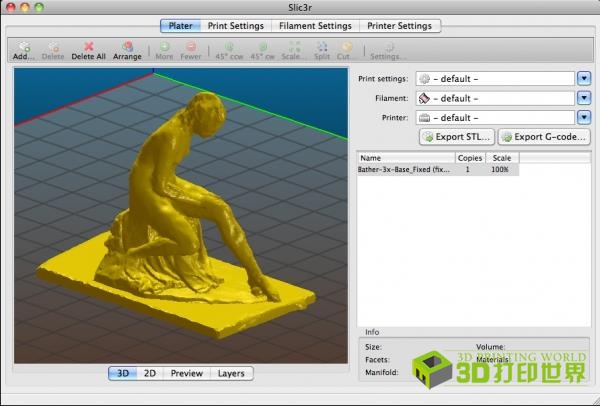Open the Filament Settings tab

315,26
